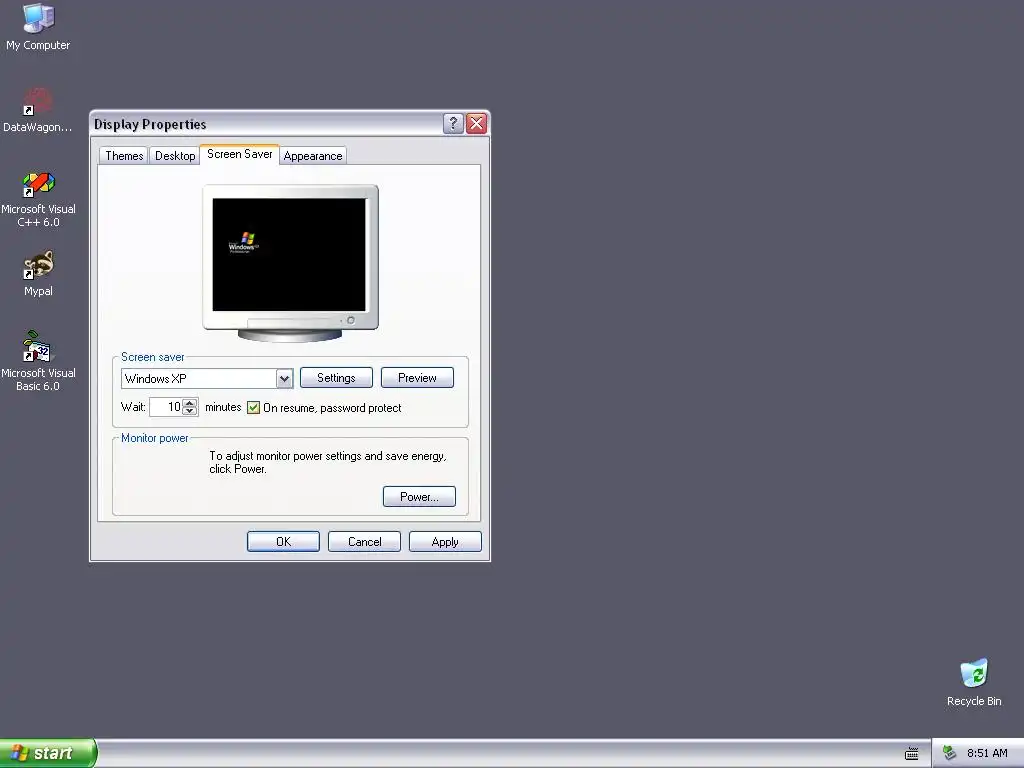Select the Screen Saver tab
The width and height of the screenshot is (1024, 768).
[x=240, y=154]
